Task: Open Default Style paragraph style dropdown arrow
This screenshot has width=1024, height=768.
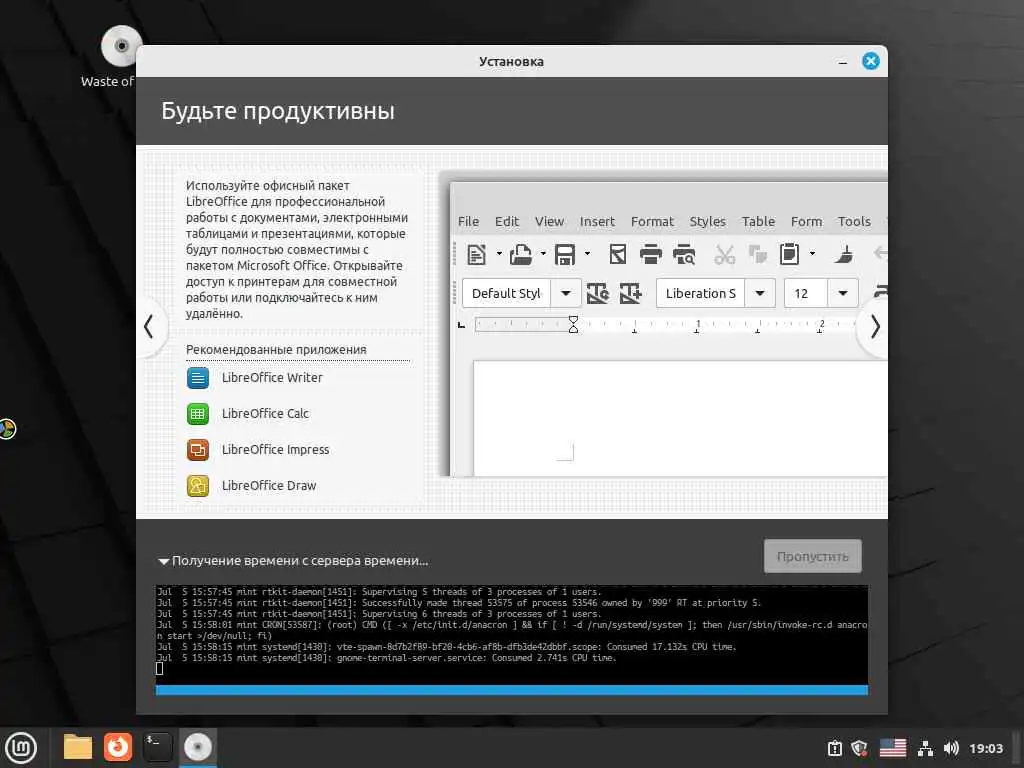Action: [x=566, y=293]
